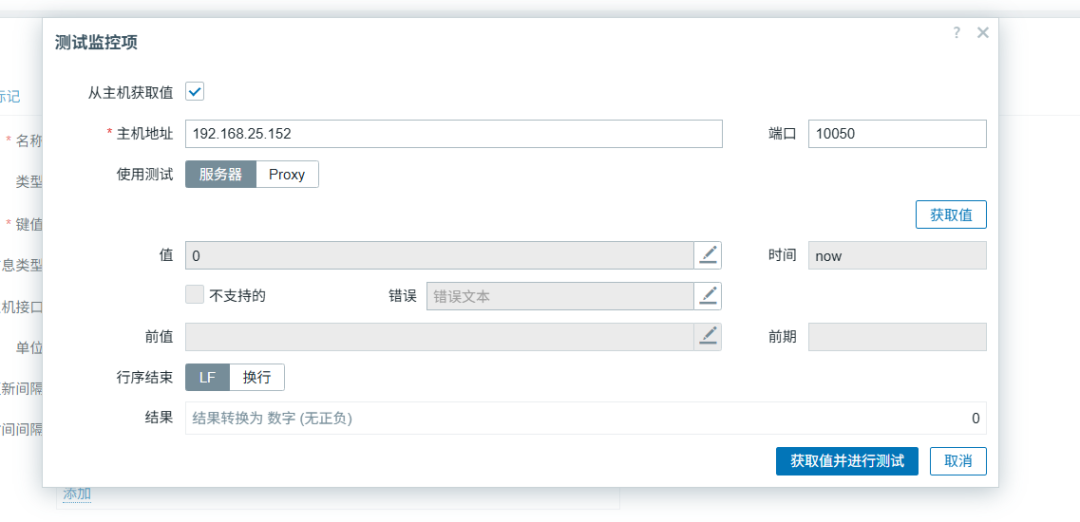The width and height of the screenshot is (1080, 522).
Task: Focus the 端口 input field showing 10050
Action: point(897,134)
